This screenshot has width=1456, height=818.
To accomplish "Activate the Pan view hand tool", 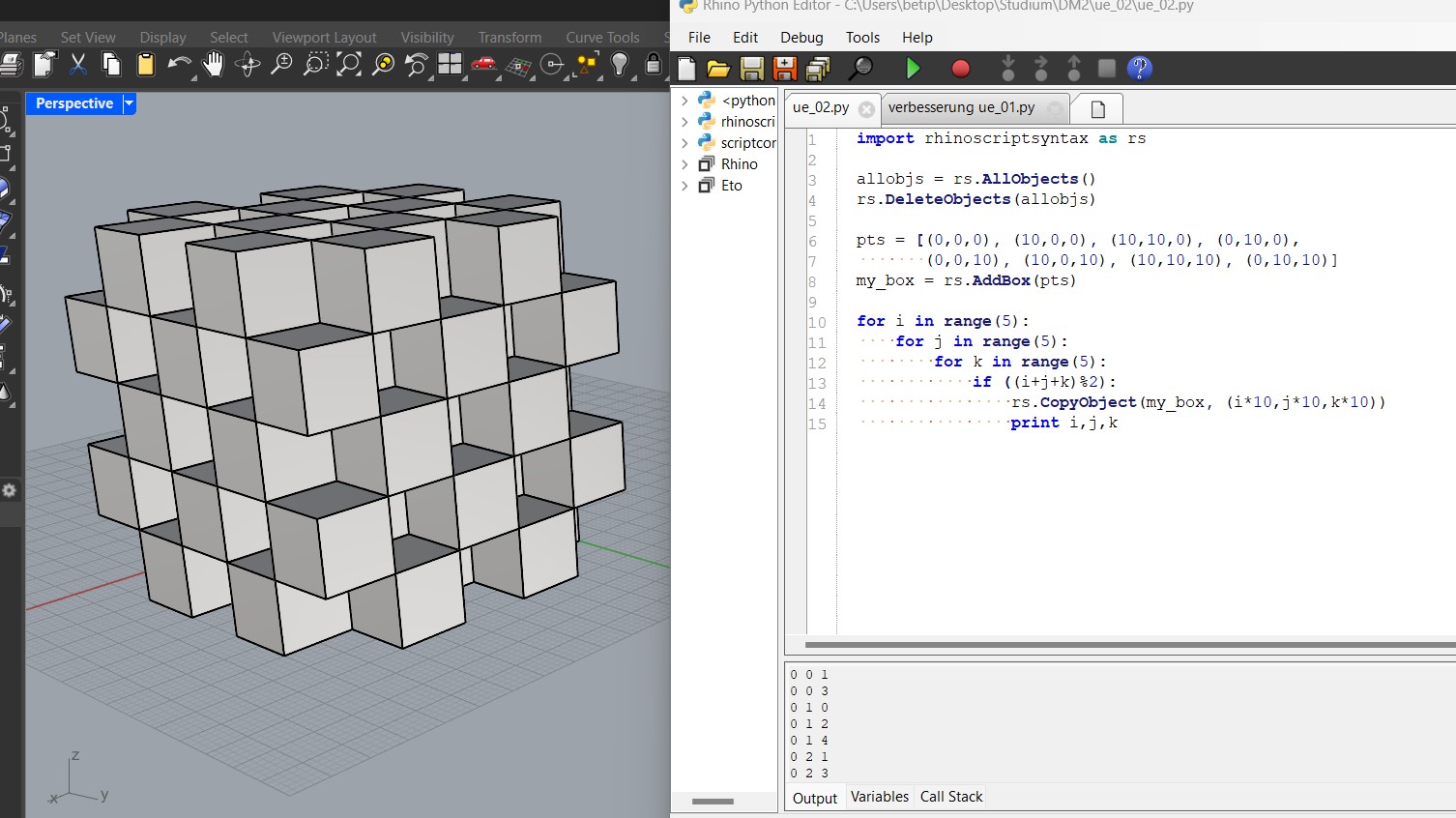I will pyautogui.click(x=213, y=66).
